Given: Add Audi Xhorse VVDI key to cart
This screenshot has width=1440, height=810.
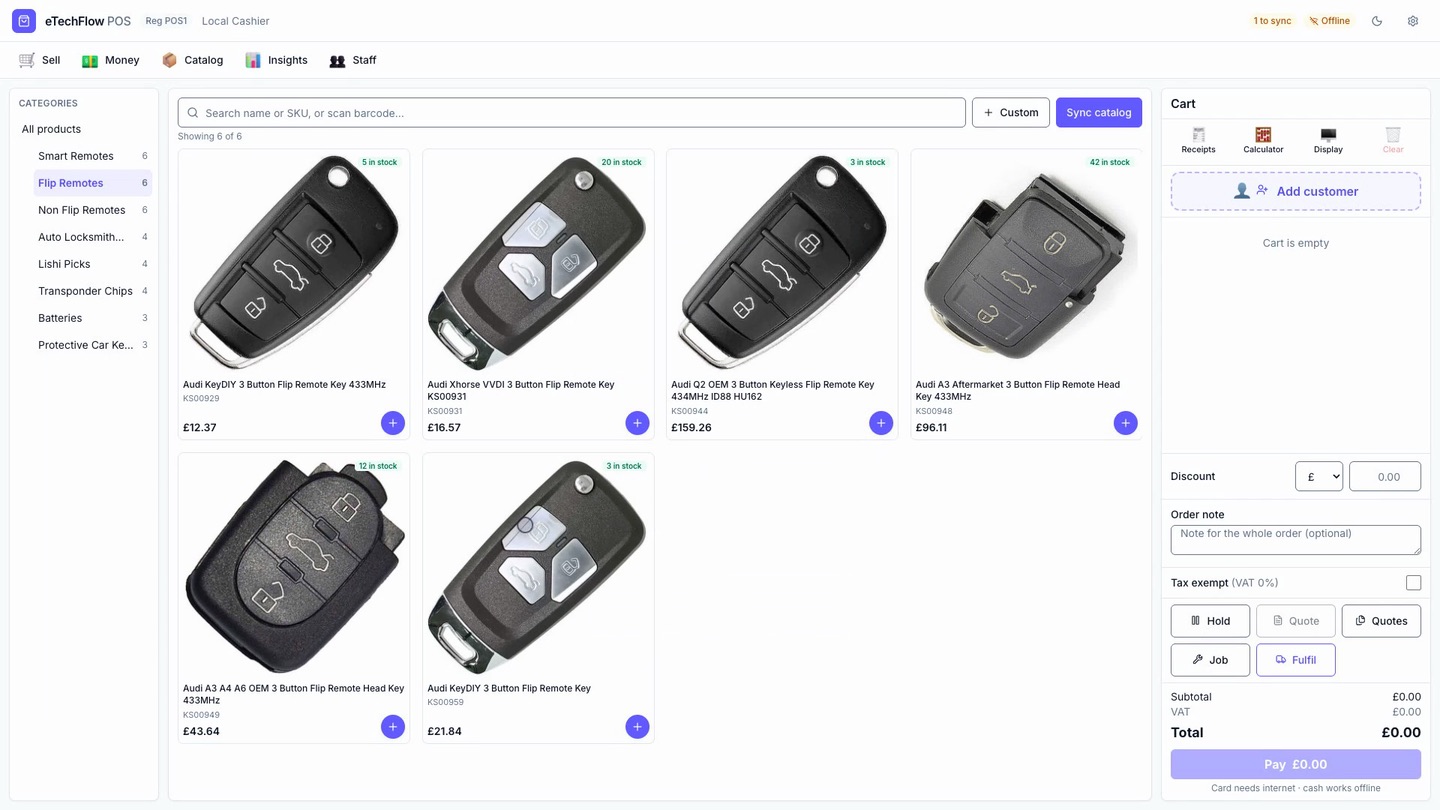Looking at the screenshot, I should pos(637,423).
